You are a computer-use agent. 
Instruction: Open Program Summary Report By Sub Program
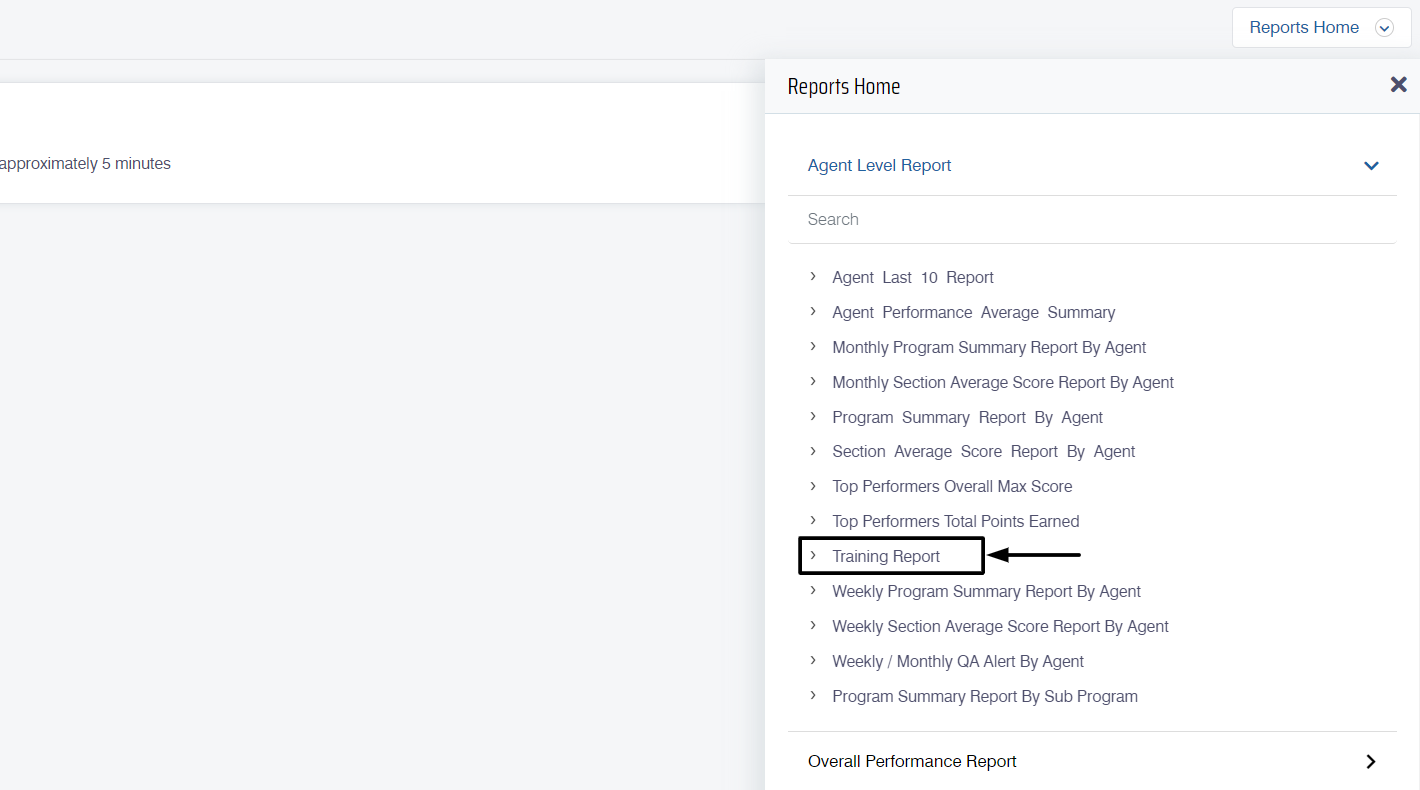[985, 697]
